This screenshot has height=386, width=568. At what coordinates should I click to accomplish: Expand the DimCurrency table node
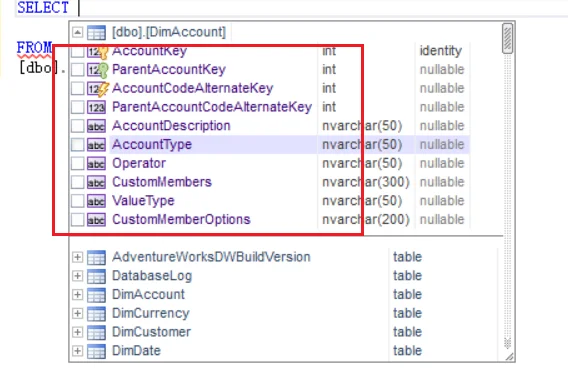click(x=77, y=314)
